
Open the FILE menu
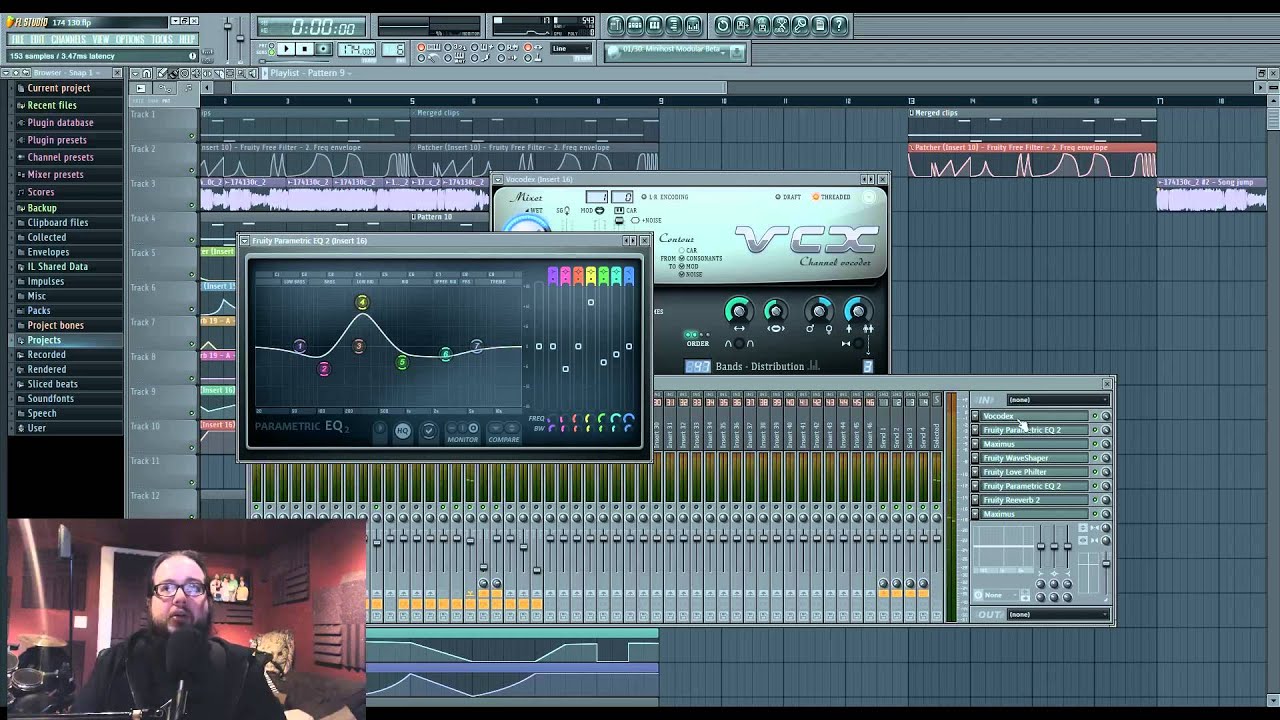(x=17, y=40)
